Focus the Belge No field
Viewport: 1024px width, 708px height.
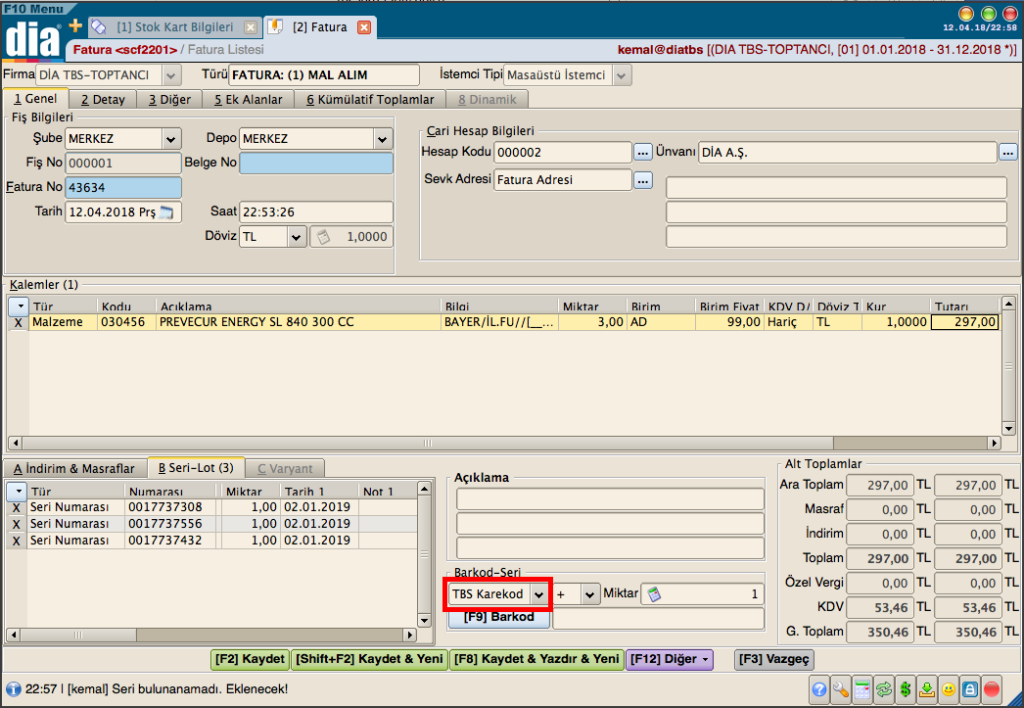point(316,163)
